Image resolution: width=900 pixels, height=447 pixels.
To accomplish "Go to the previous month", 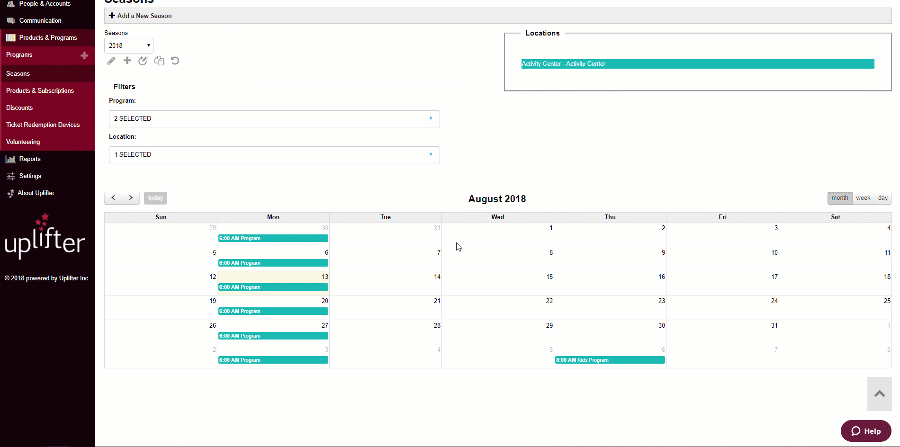I will coord(113,198).
